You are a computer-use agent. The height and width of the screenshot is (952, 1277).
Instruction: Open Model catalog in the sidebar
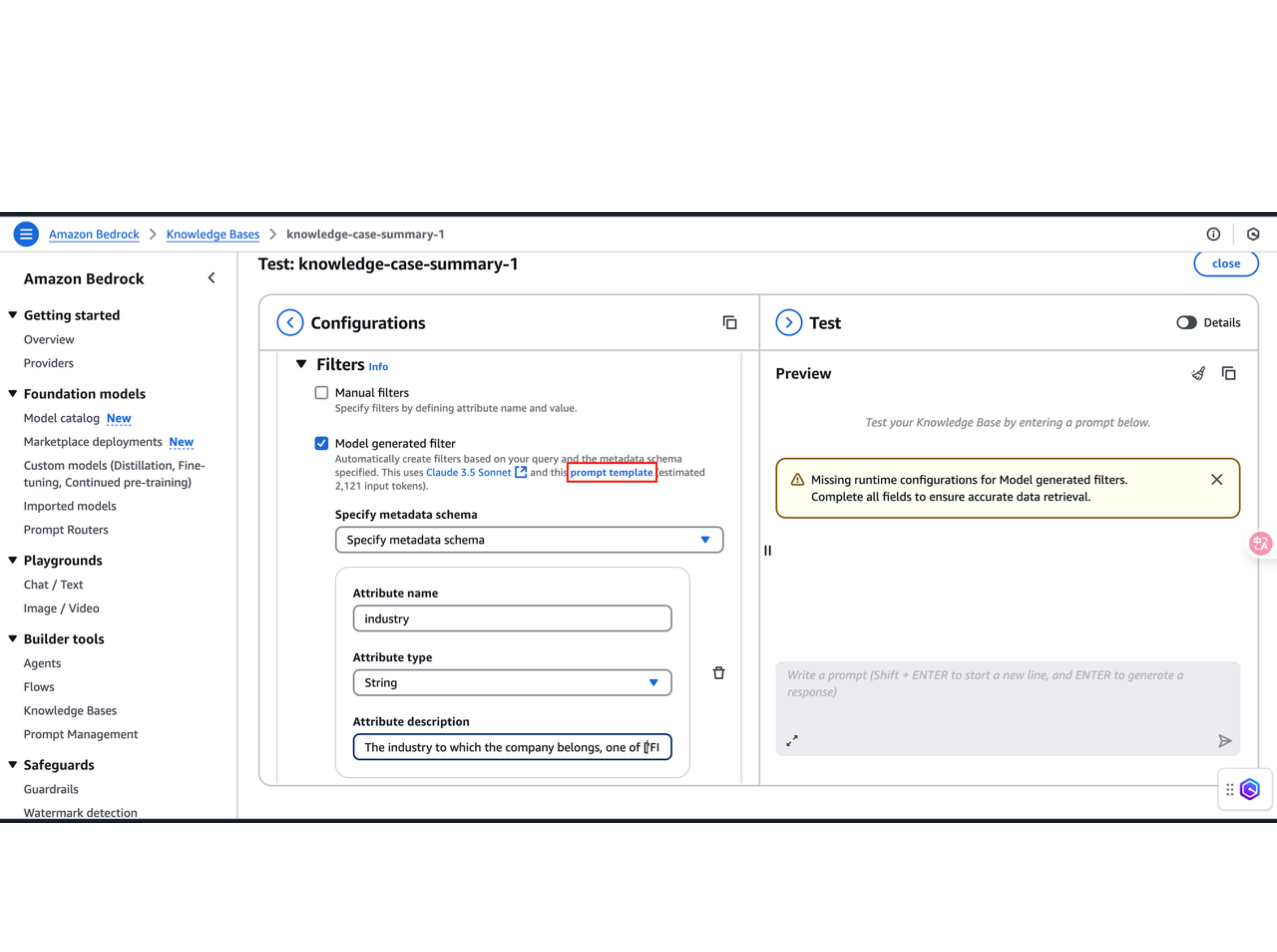click(x=61, y=418)
